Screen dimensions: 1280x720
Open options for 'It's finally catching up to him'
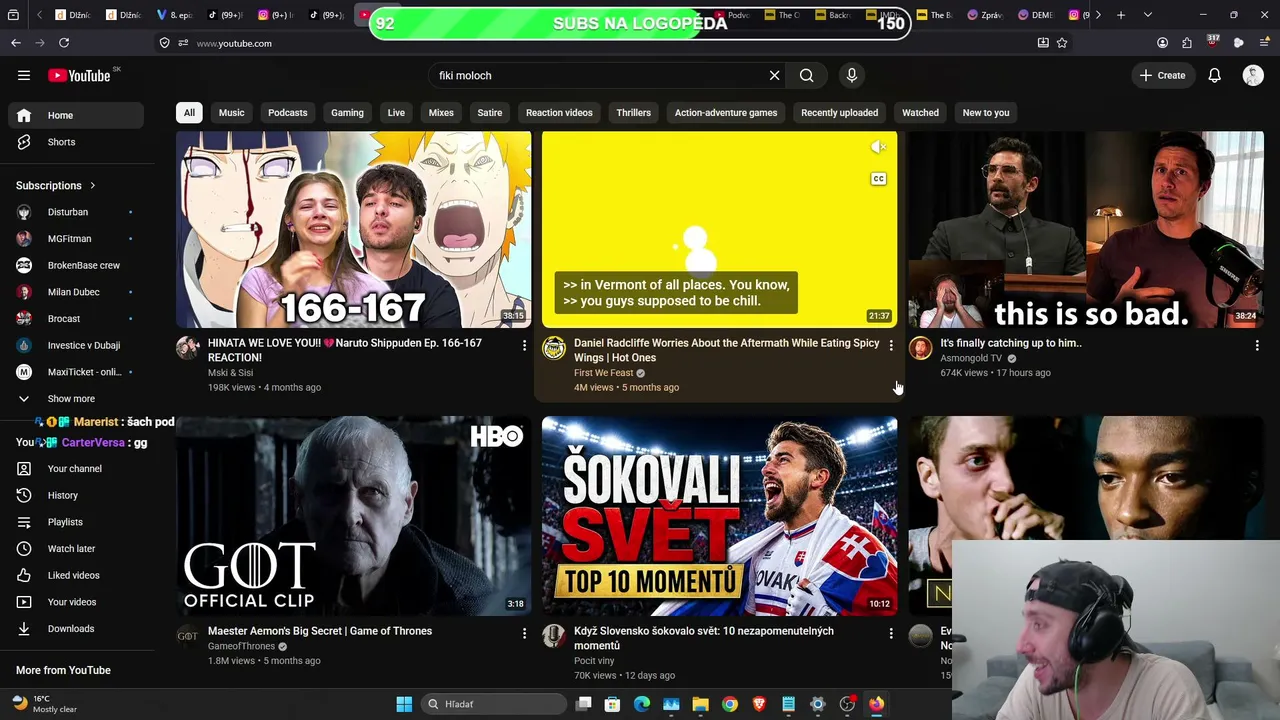pyautogui.click(x=1257, y=345)
